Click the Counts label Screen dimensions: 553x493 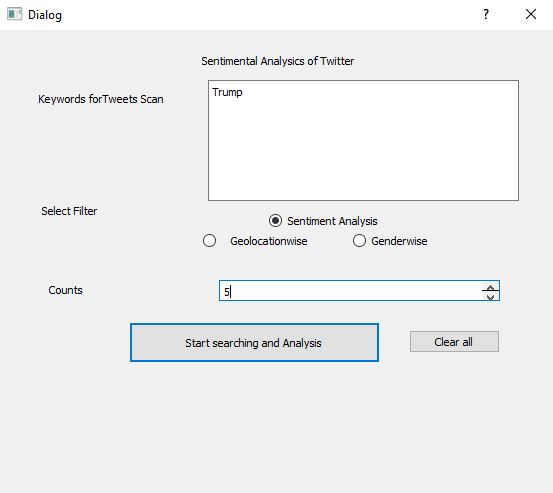66,290
